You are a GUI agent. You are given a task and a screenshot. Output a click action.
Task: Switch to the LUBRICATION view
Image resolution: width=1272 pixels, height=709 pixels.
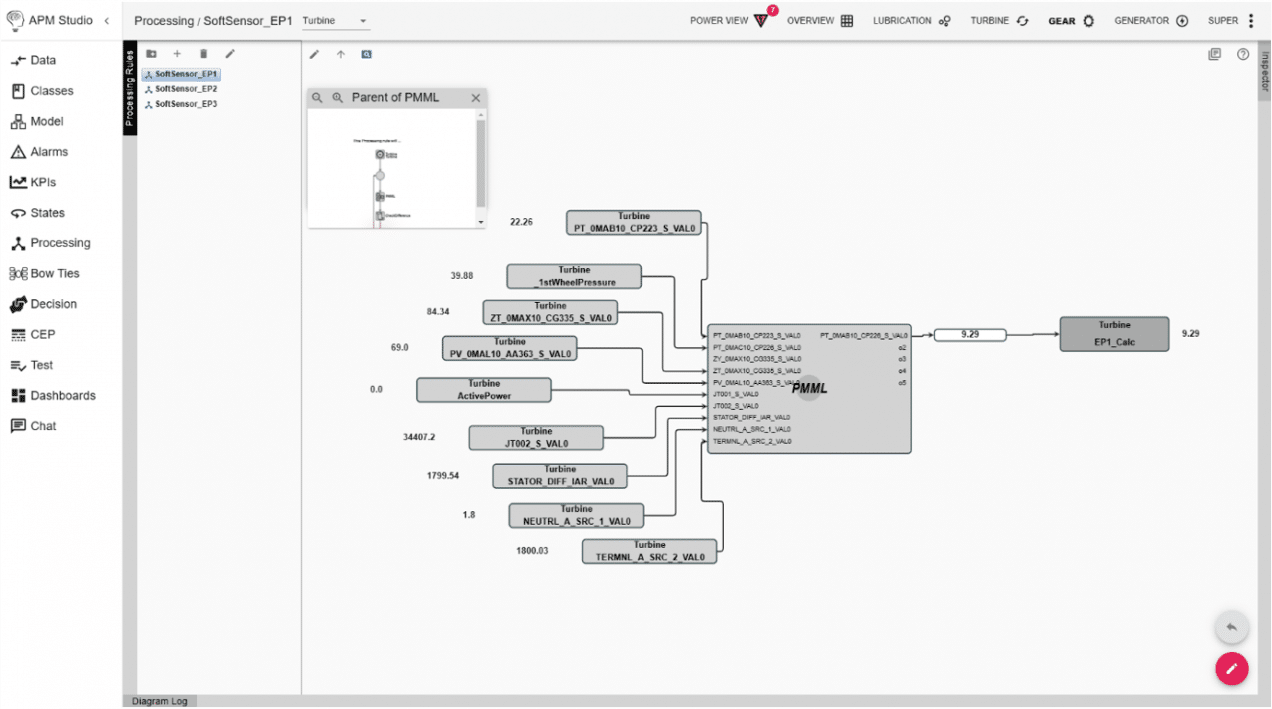(911, 20)
